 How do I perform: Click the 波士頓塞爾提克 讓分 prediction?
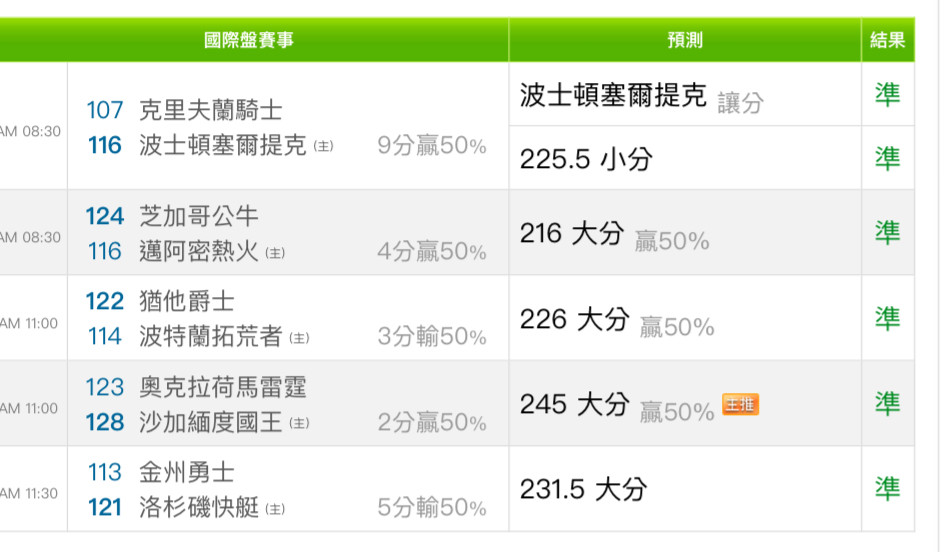[642, 97]
